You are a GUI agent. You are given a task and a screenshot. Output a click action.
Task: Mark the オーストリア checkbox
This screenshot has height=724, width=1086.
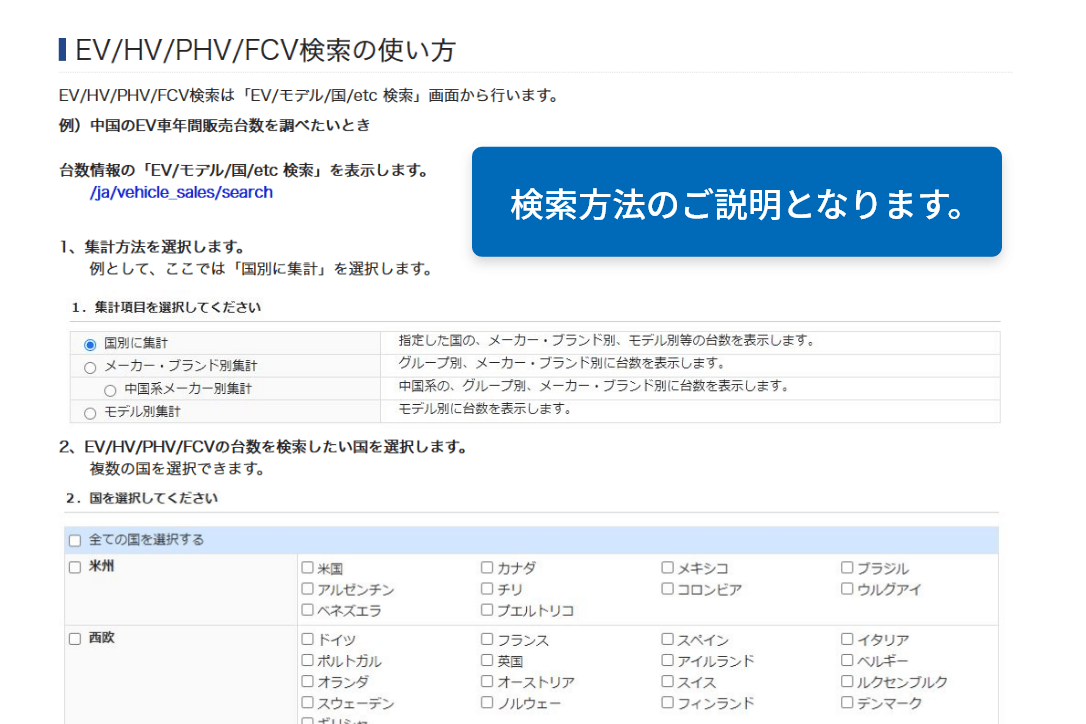coord(487,681)
